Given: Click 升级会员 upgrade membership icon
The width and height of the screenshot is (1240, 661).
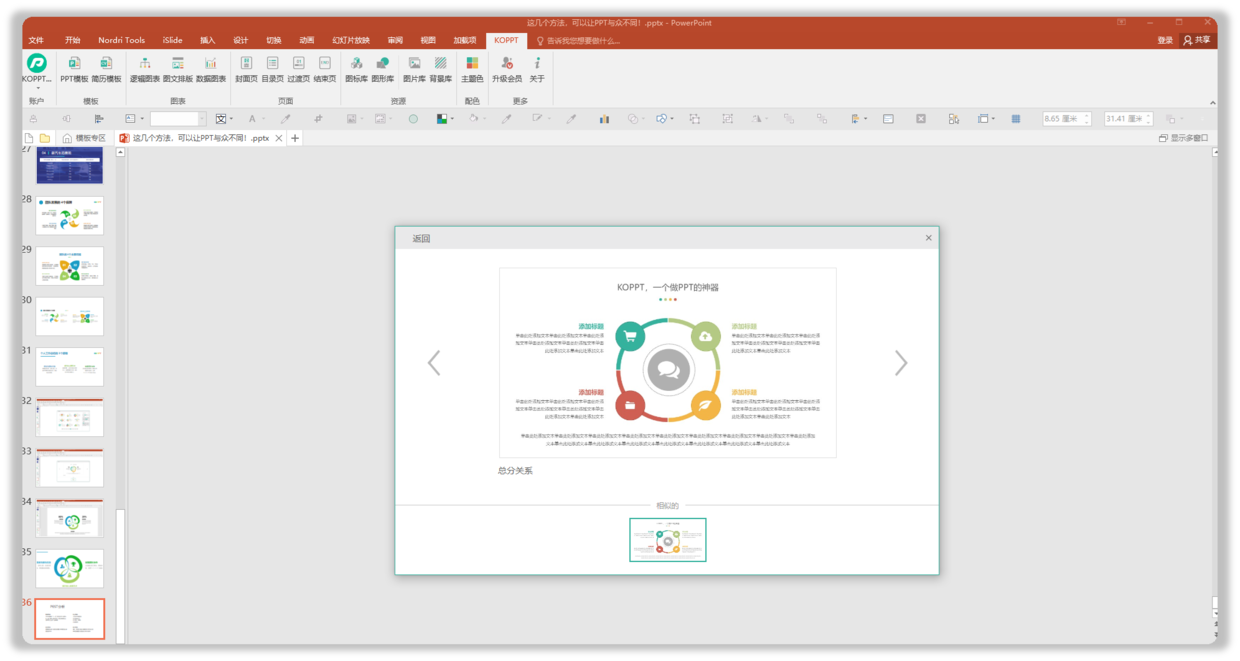Looking at the screenshot, I should (507, 68).
